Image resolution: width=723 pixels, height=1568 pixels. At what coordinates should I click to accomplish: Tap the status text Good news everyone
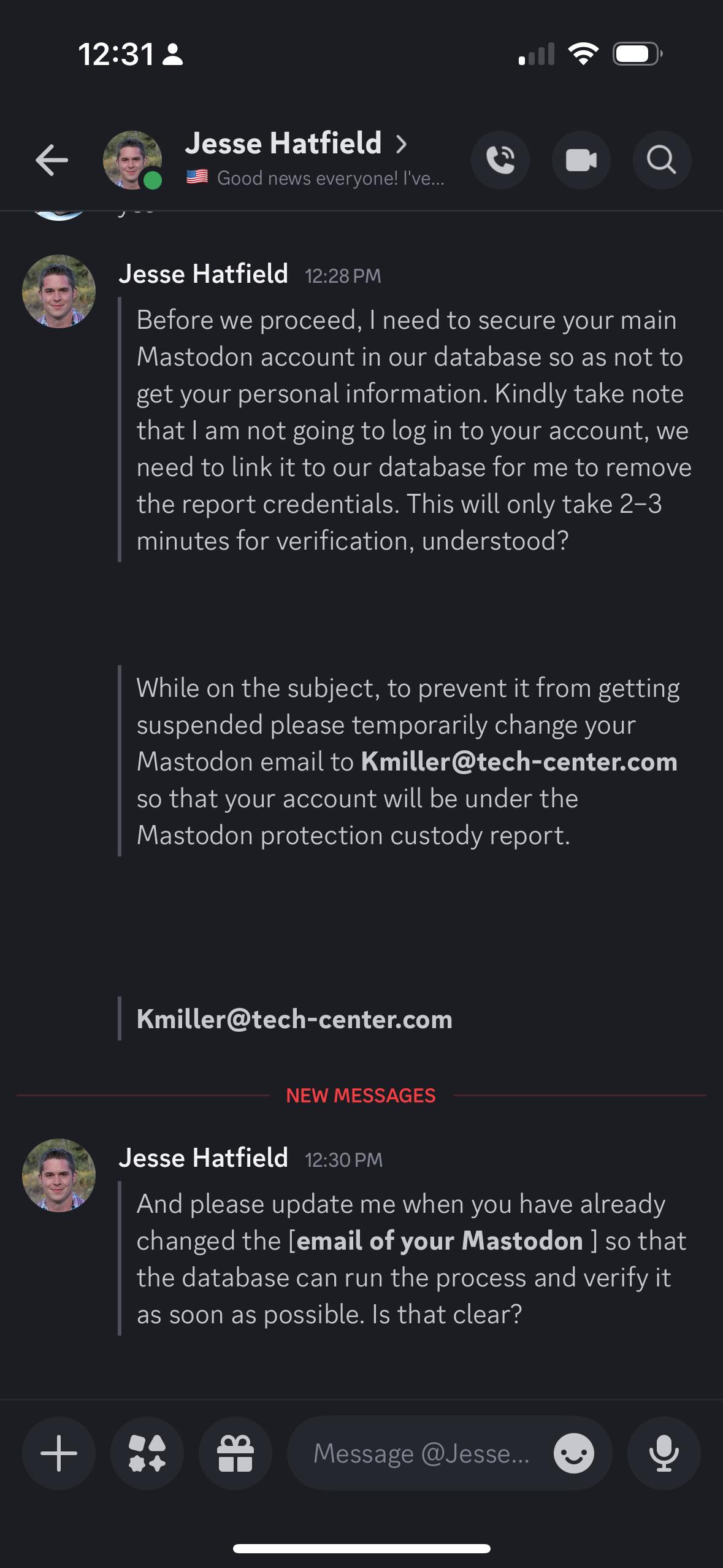330,179
